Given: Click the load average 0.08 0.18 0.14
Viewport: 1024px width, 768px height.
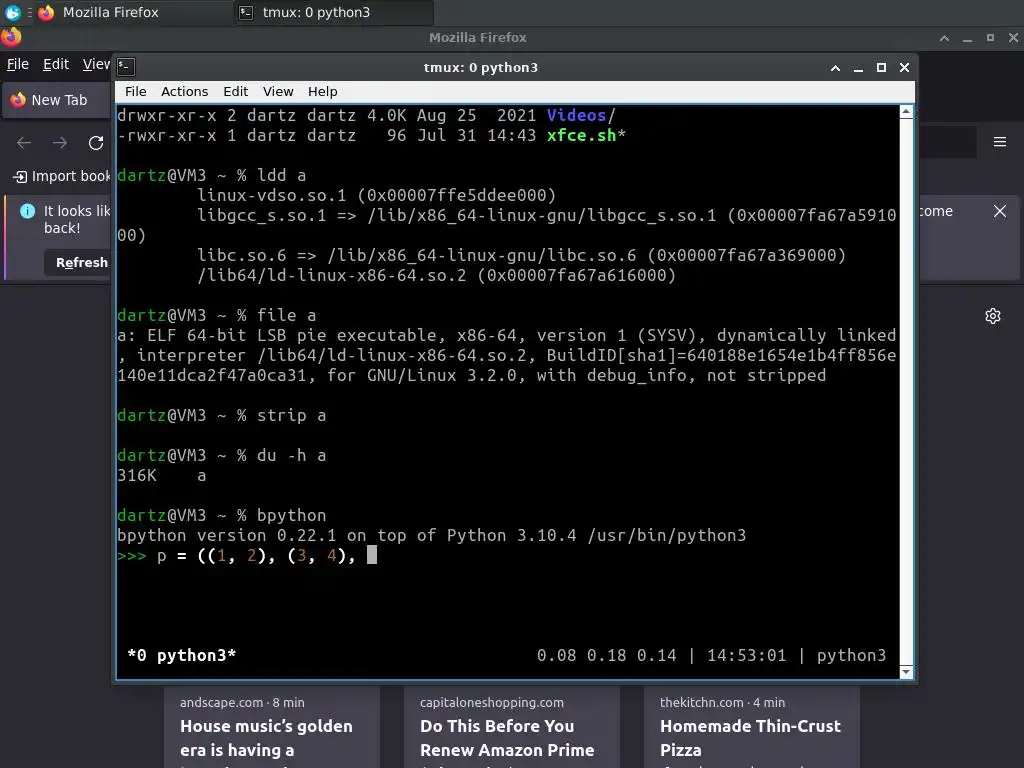Looking at the screenshot, I should tap(607, 655).
